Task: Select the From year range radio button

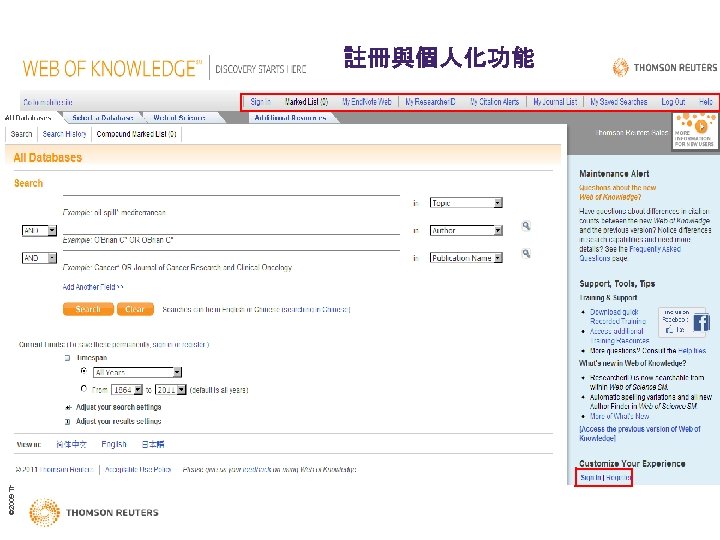Action: [x=84, y=388]
